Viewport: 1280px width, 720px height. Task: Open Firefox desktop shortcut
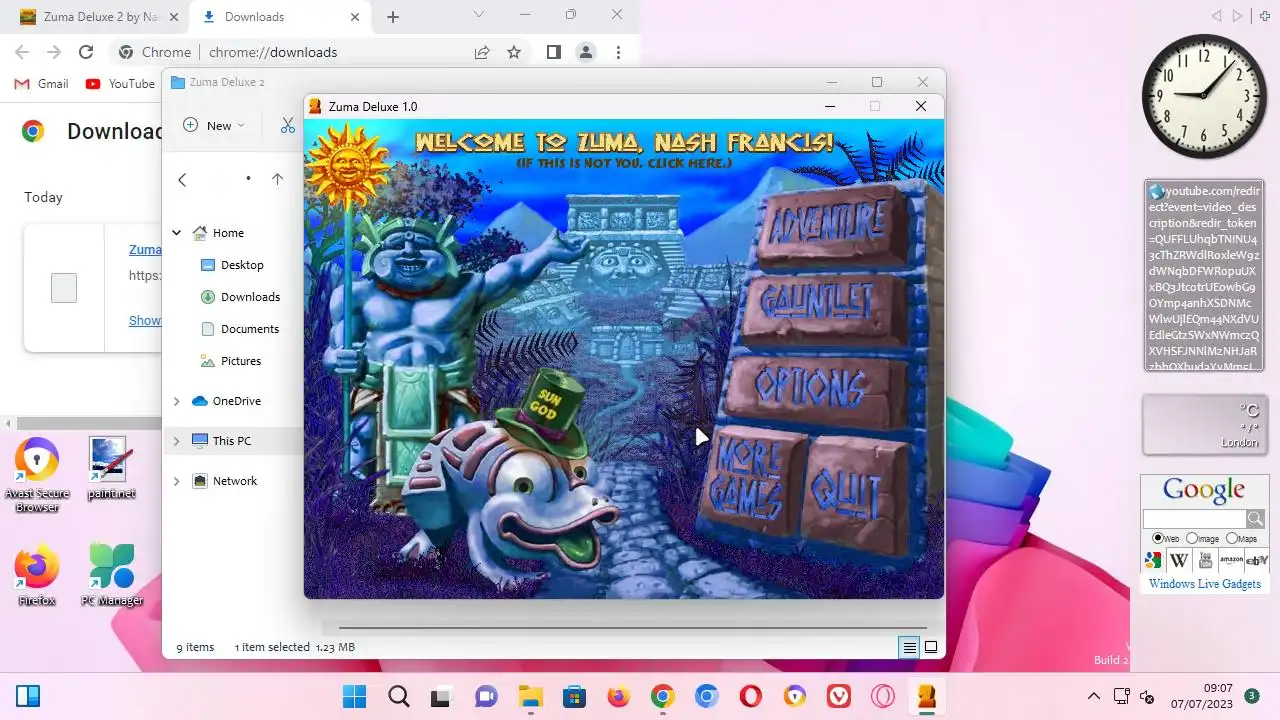(x=37, y=576)
